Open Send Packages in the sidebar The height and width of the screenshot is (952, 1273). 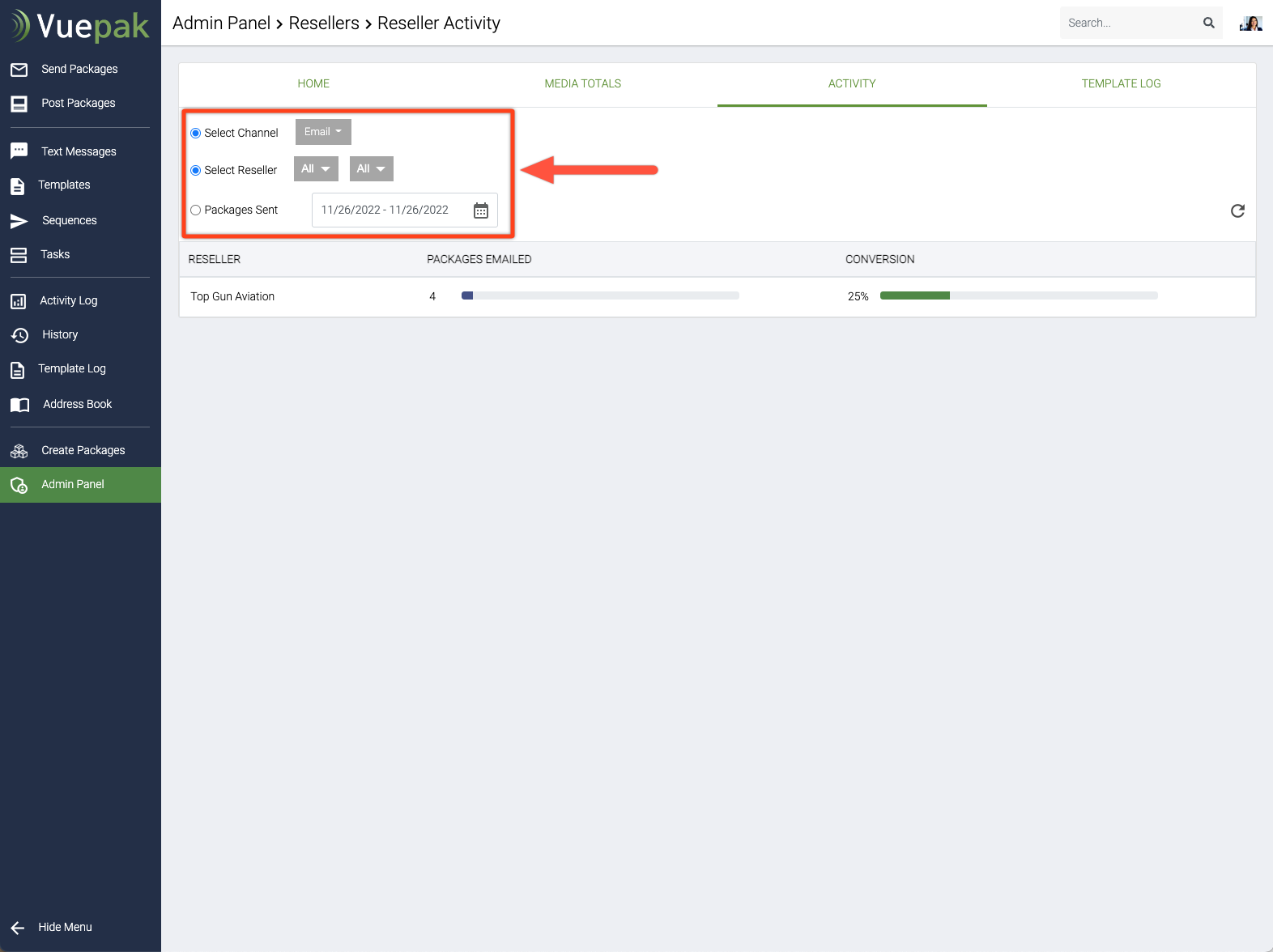pyautogui.click(x=80, y=69)
